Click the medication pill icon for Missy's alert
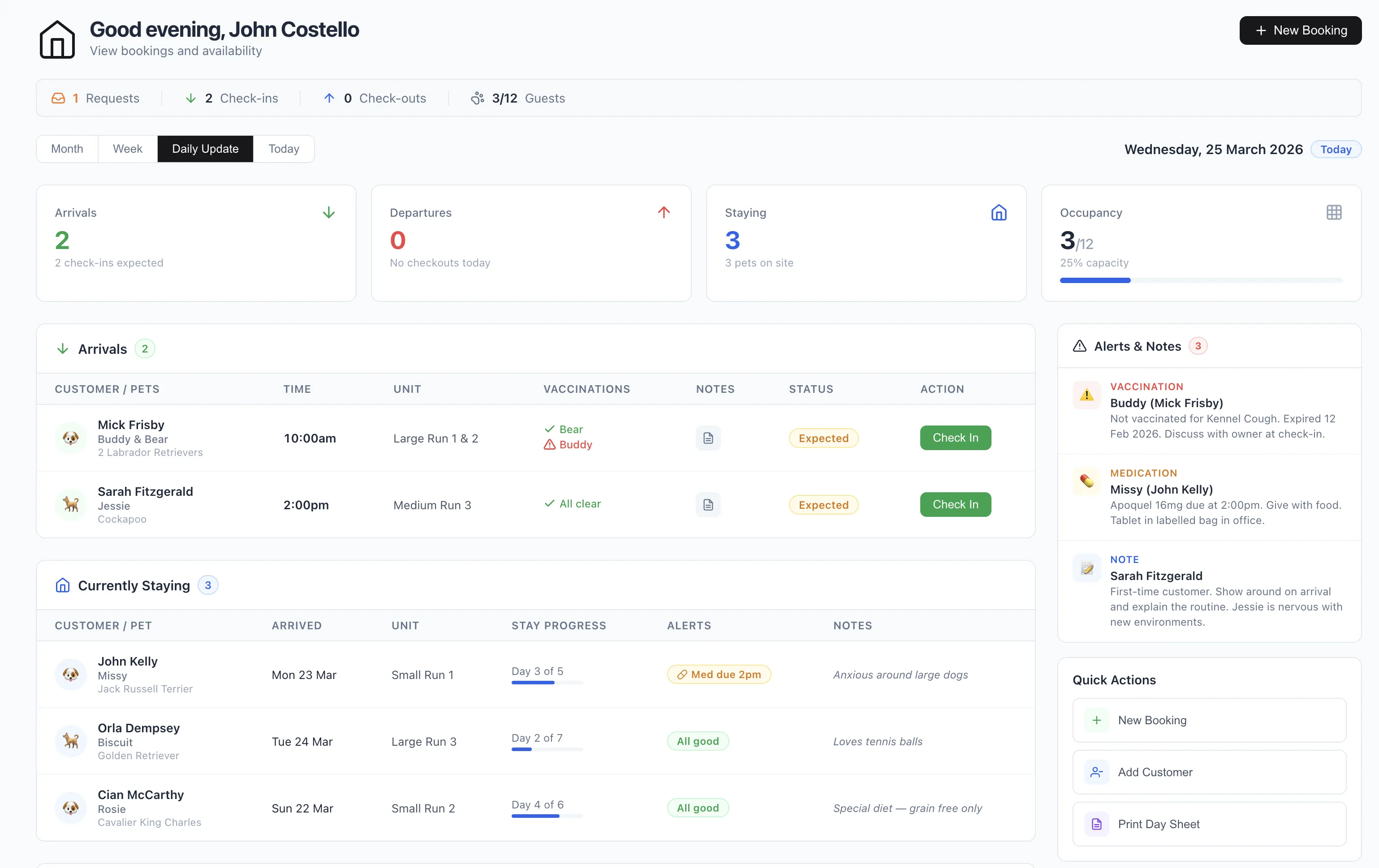 (1086, 481)
